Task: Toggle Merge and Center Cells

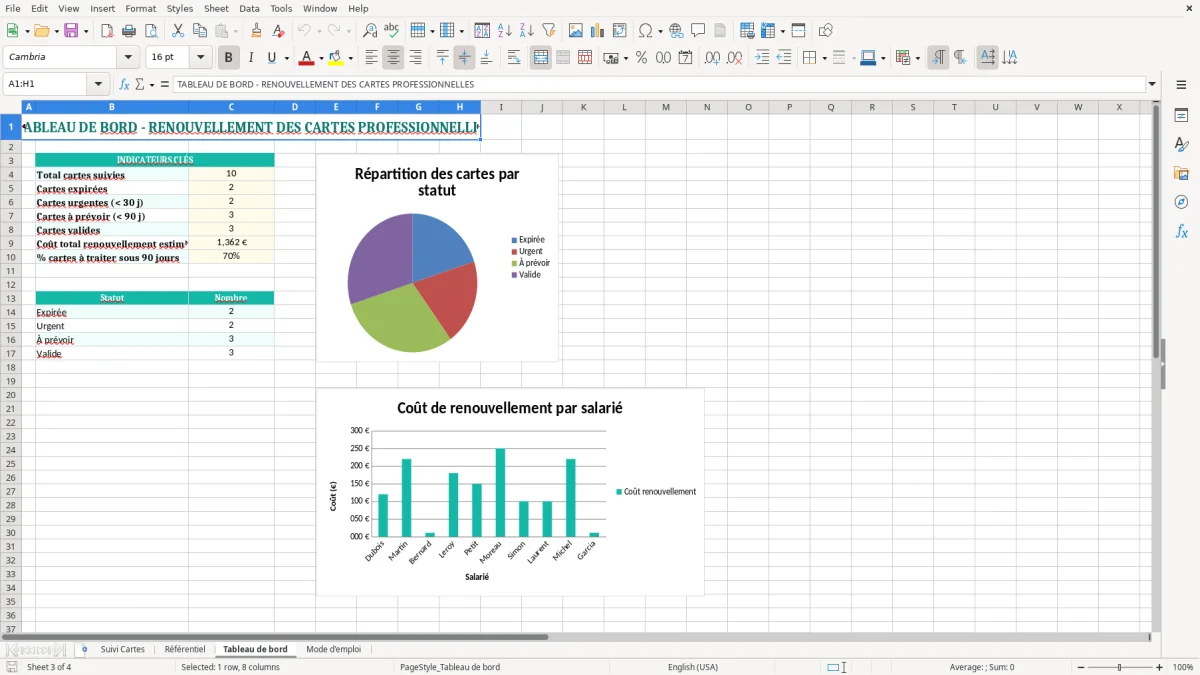Action: (541, 58)
